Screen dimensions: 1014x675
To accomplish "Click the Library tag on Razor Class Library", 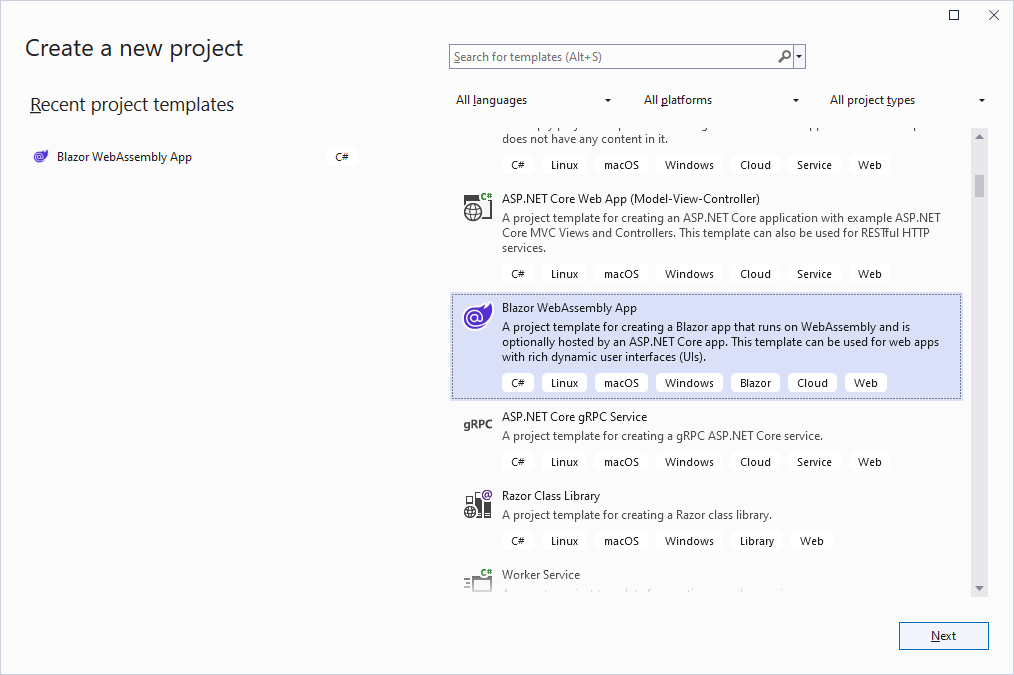I will (757, 541).
